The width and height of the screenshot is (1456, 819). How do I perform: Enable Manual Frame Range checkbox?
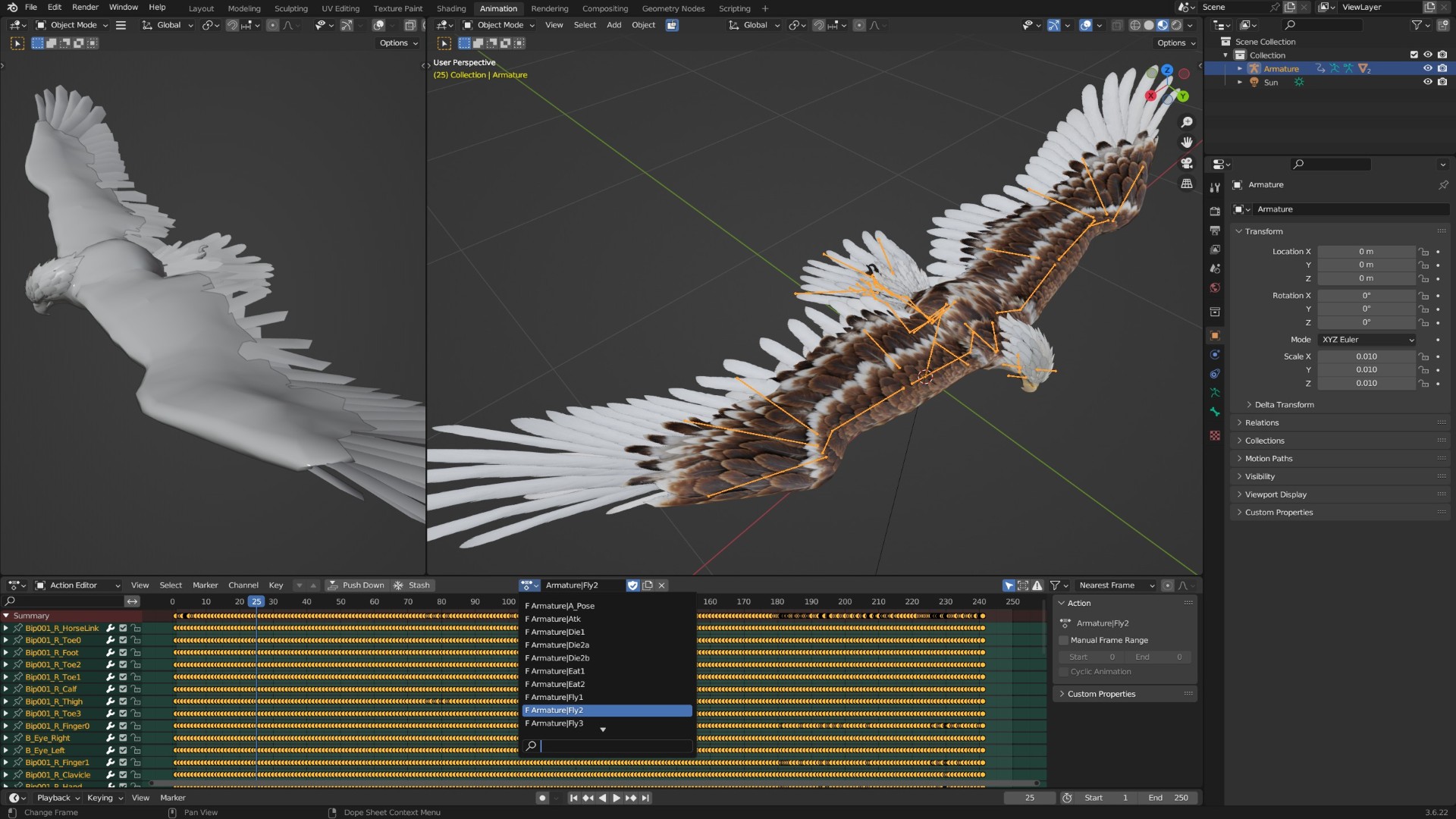coord(1063,640)
